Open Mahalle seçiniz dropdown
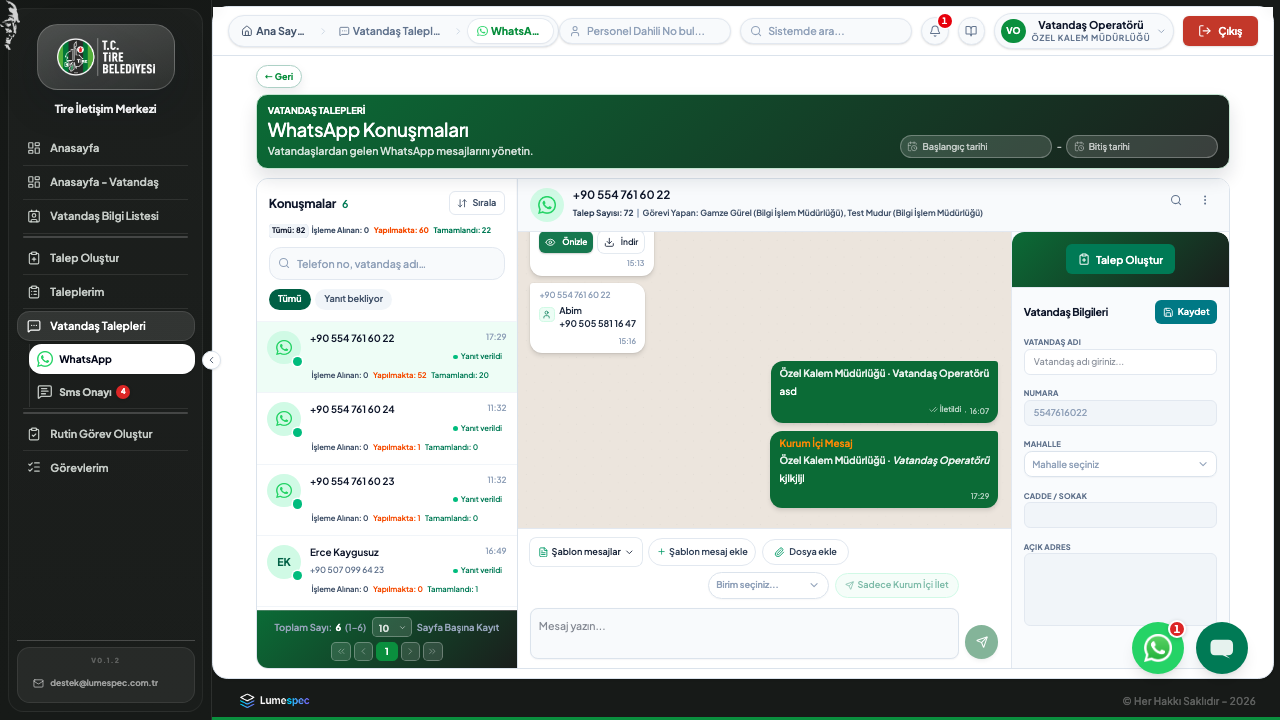Image resolution: width=1280 pixels, height=720 pixels. [x=1120, y=464]
